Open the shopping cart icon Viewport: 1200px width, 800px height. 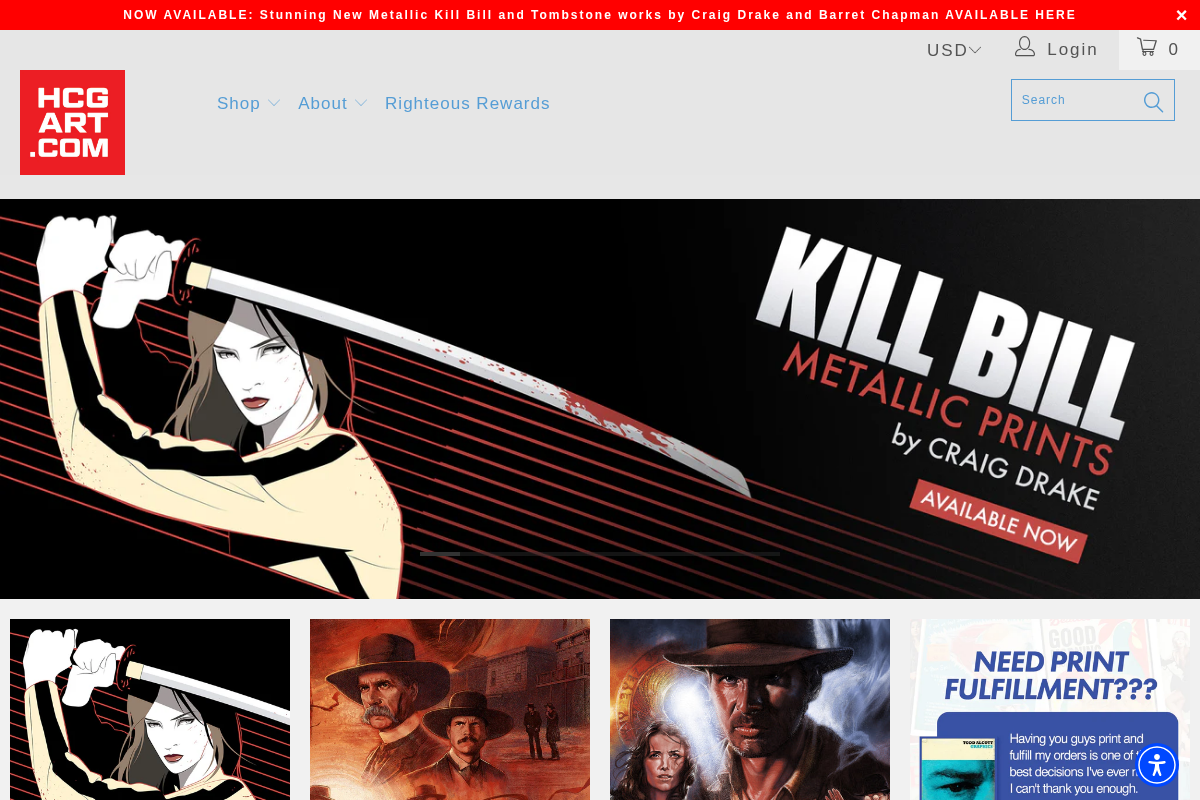[1148, 48]
